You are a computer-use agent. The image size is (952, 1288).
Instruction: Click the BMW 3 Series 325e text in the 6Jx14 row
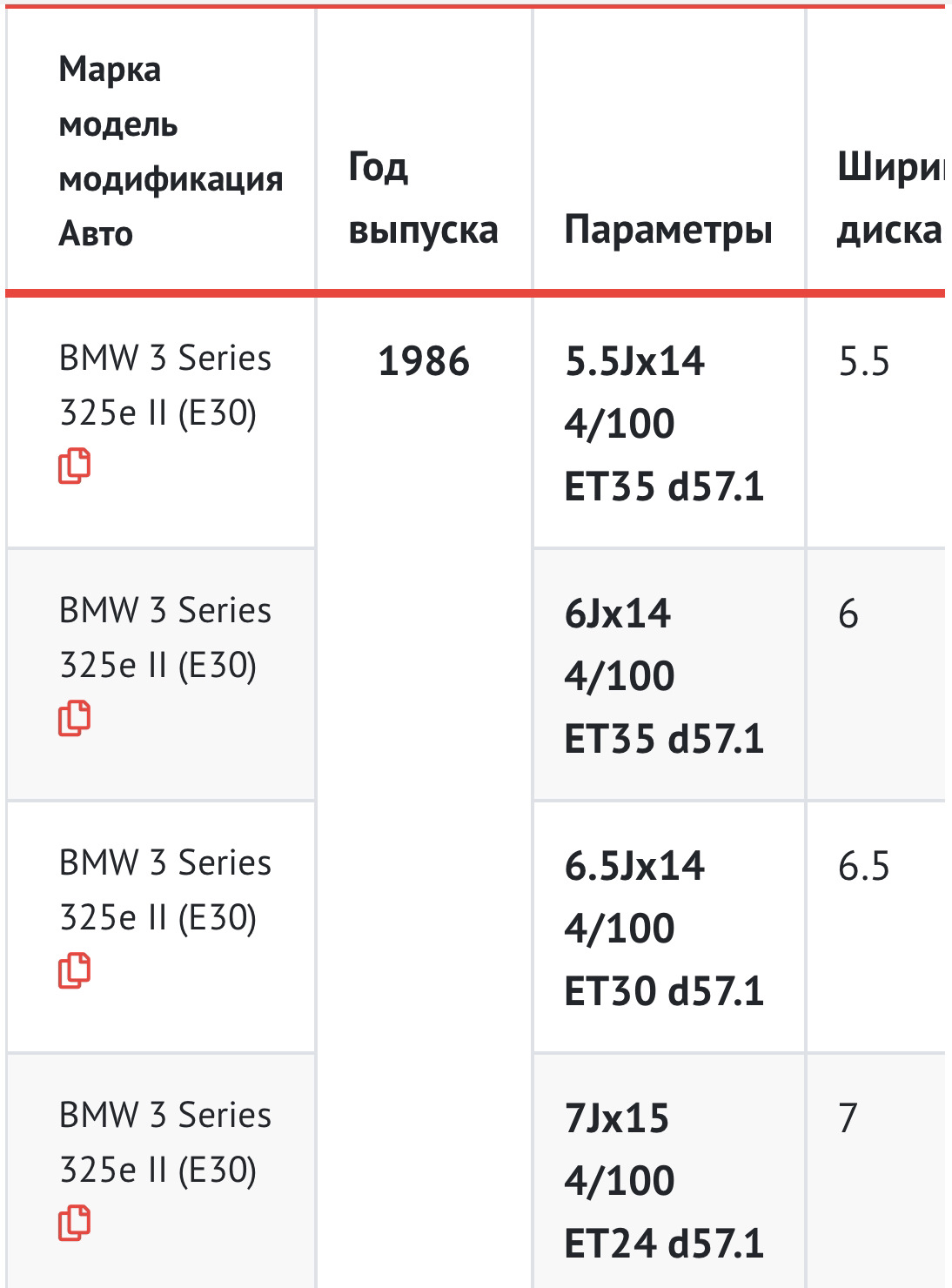(165, 638)
